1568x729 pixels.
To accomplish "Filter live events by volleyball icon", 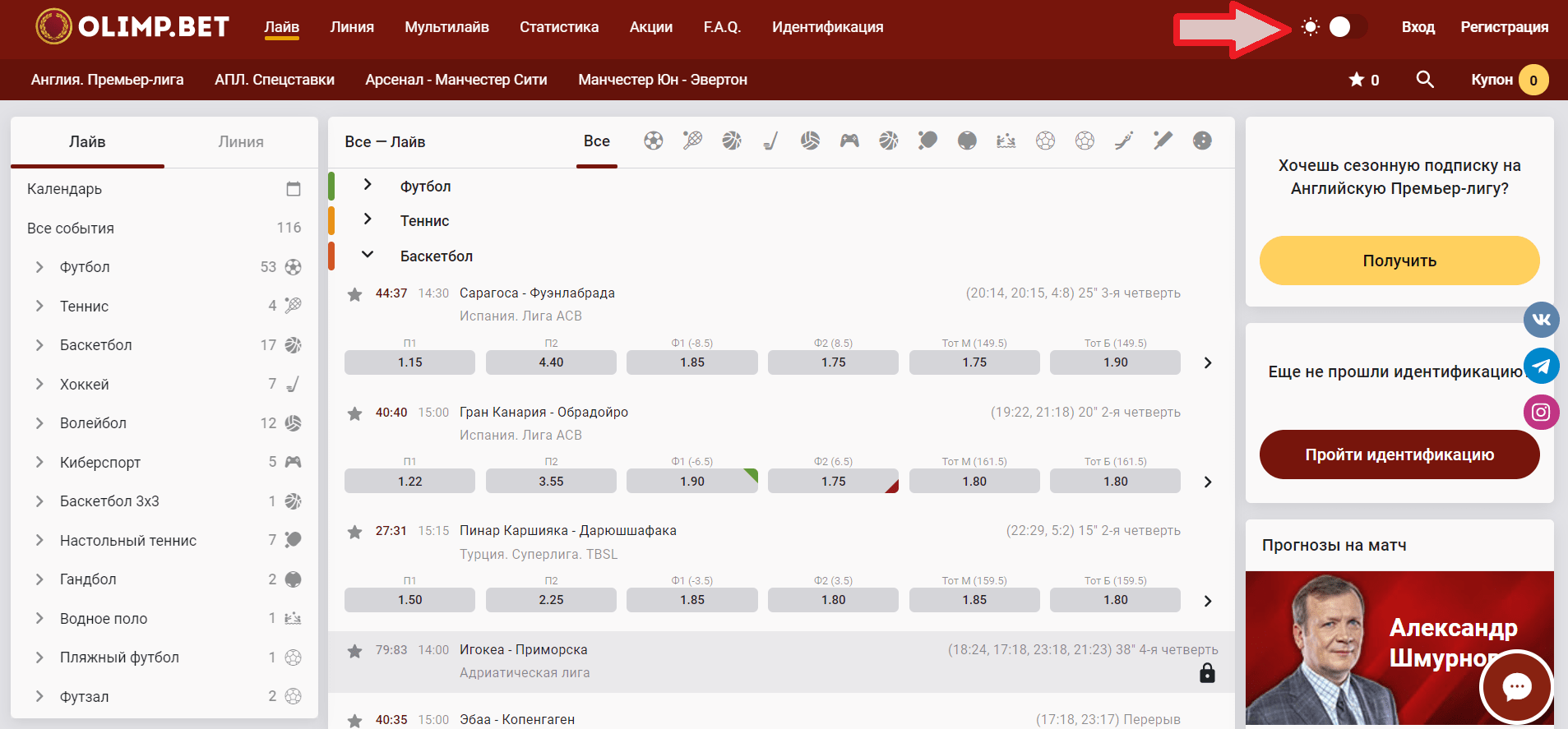I will tap(810, 141).
